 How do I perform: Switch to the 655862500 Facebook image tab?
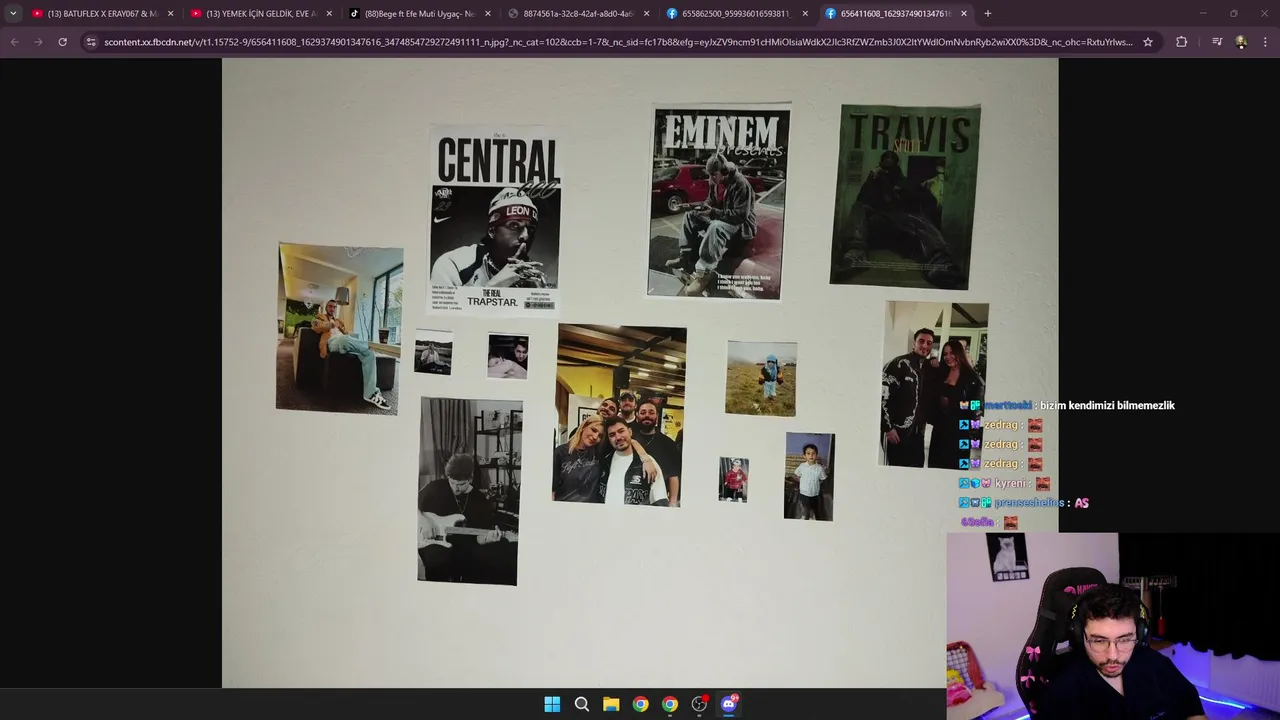(x=737, y=13)
